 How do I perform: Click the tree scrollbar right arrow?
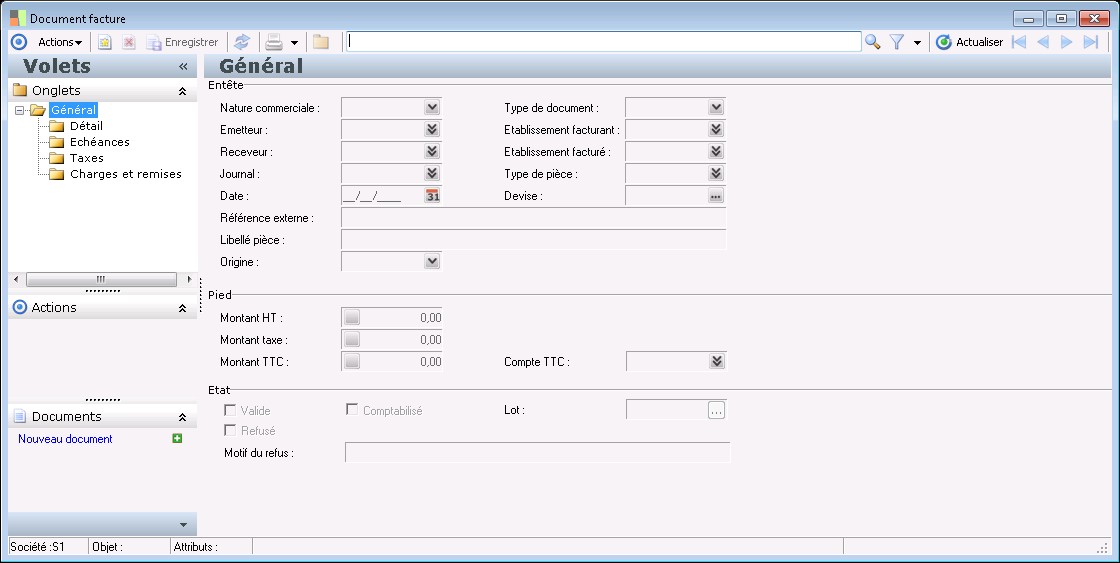click(189, 279)
